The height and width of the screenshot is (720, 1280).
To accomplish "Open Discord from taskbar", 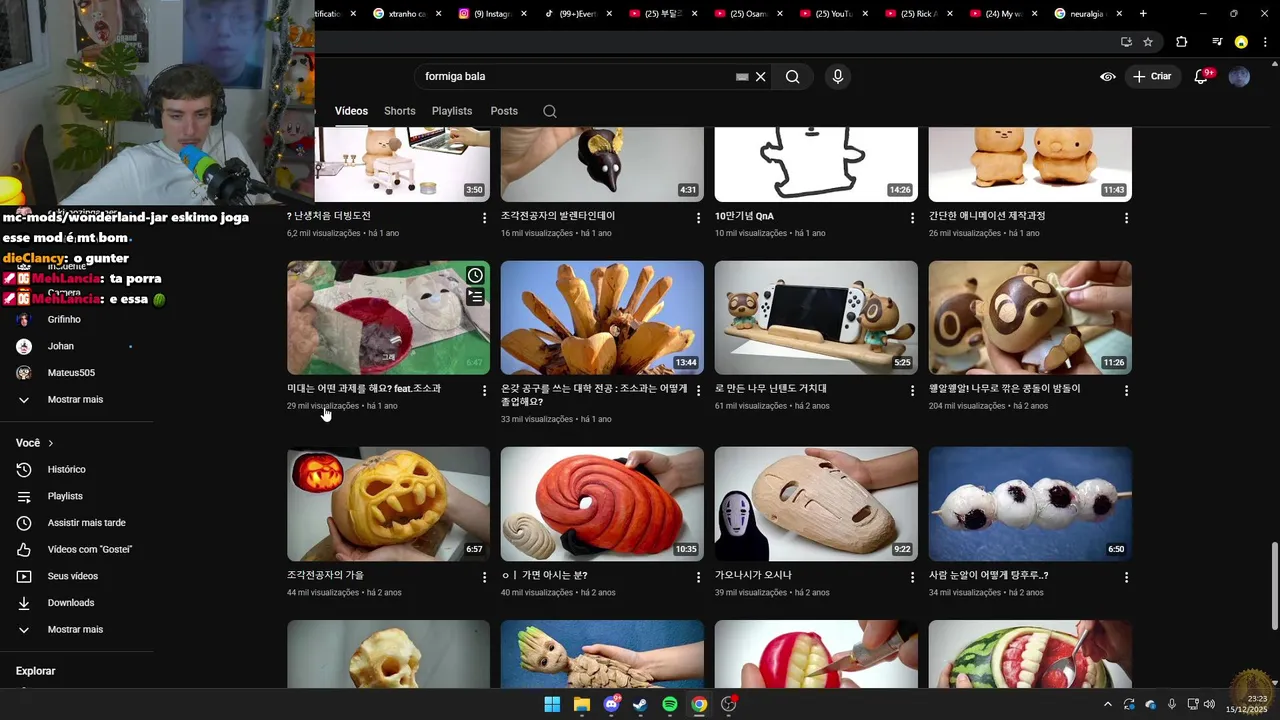I will coord(611,704).
